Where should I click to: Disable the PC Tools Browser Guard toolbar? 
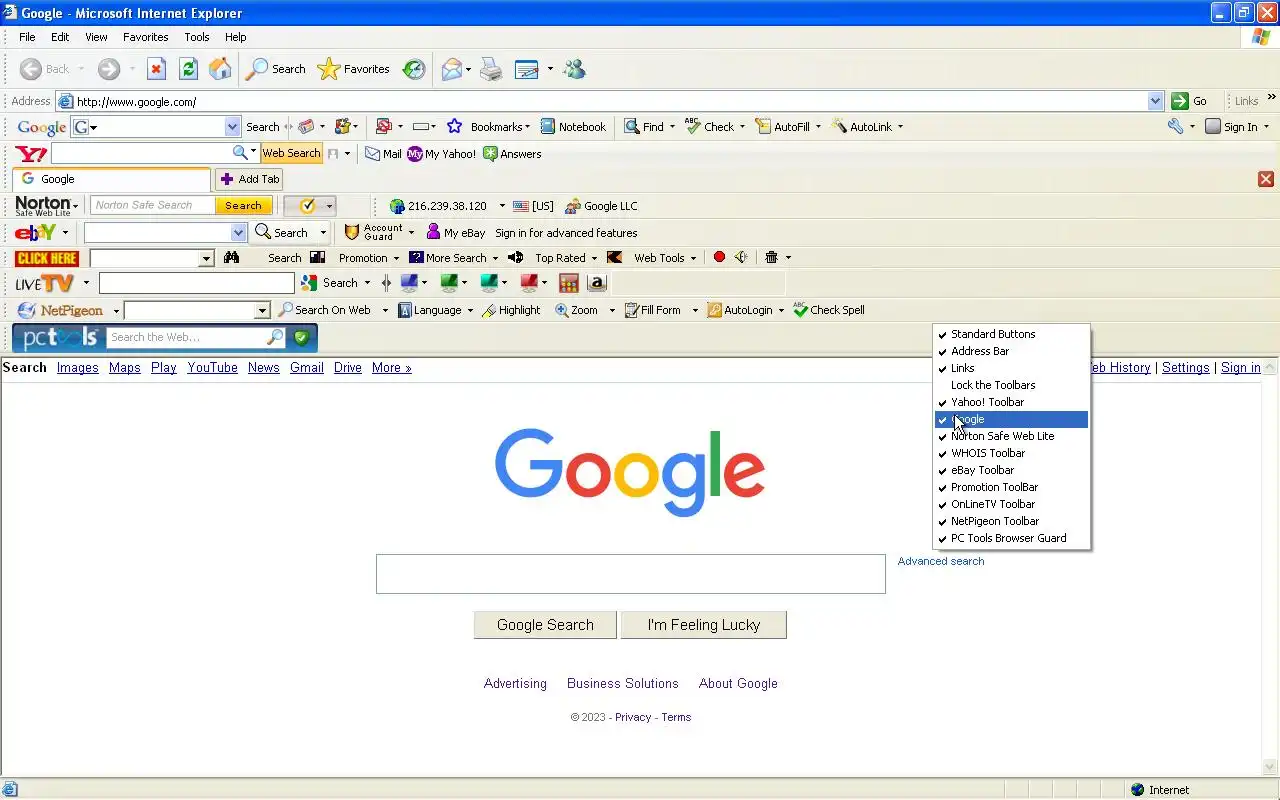pyautogui.click(x=1012, y=538)
